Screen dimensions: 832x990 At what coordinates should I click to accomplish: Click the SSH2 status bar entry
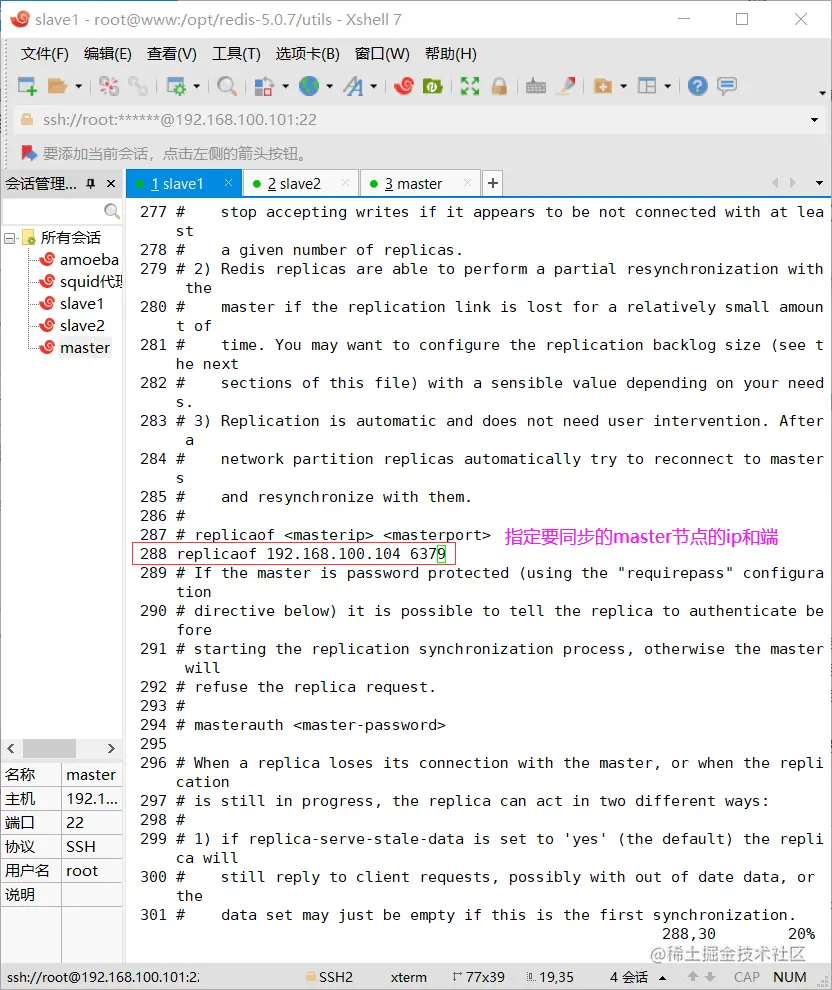pos(330,977)
